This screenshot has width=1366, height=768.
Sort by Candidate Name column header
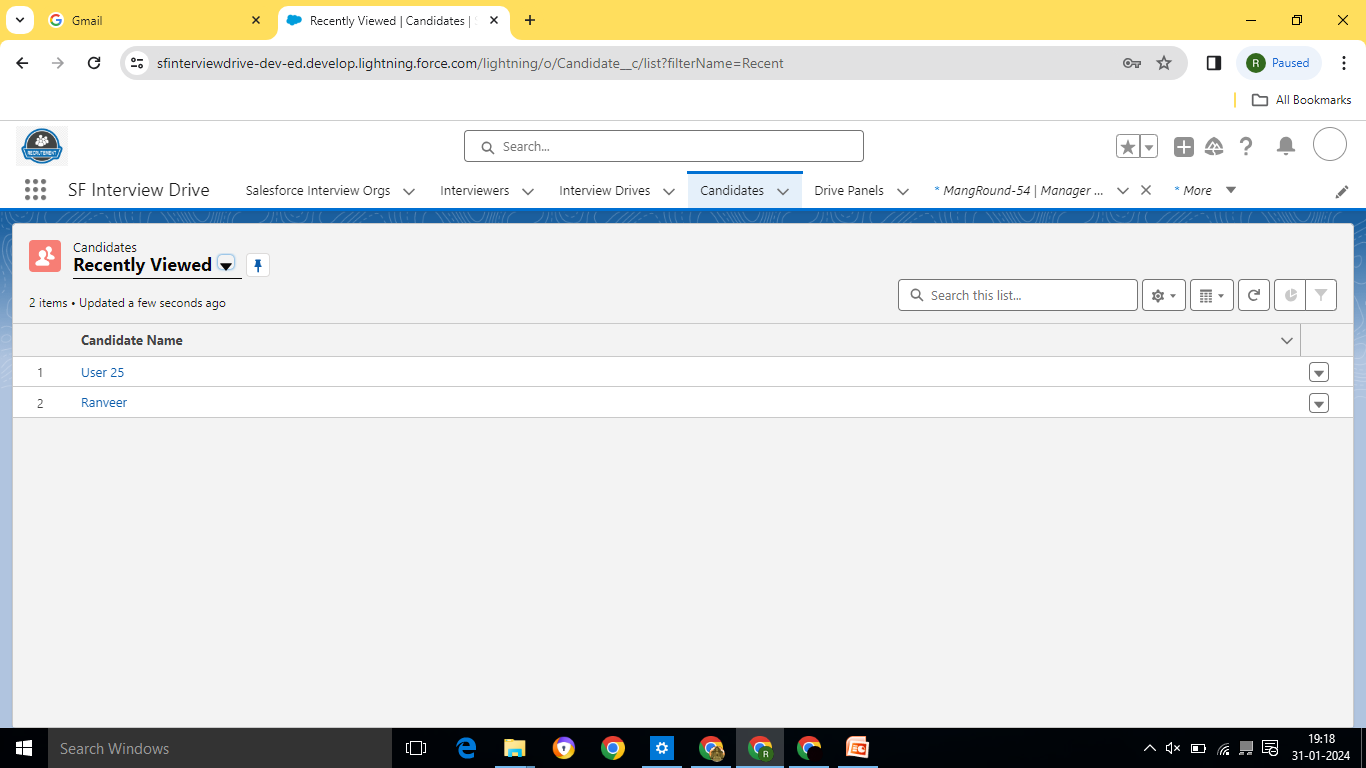point(132,340)
